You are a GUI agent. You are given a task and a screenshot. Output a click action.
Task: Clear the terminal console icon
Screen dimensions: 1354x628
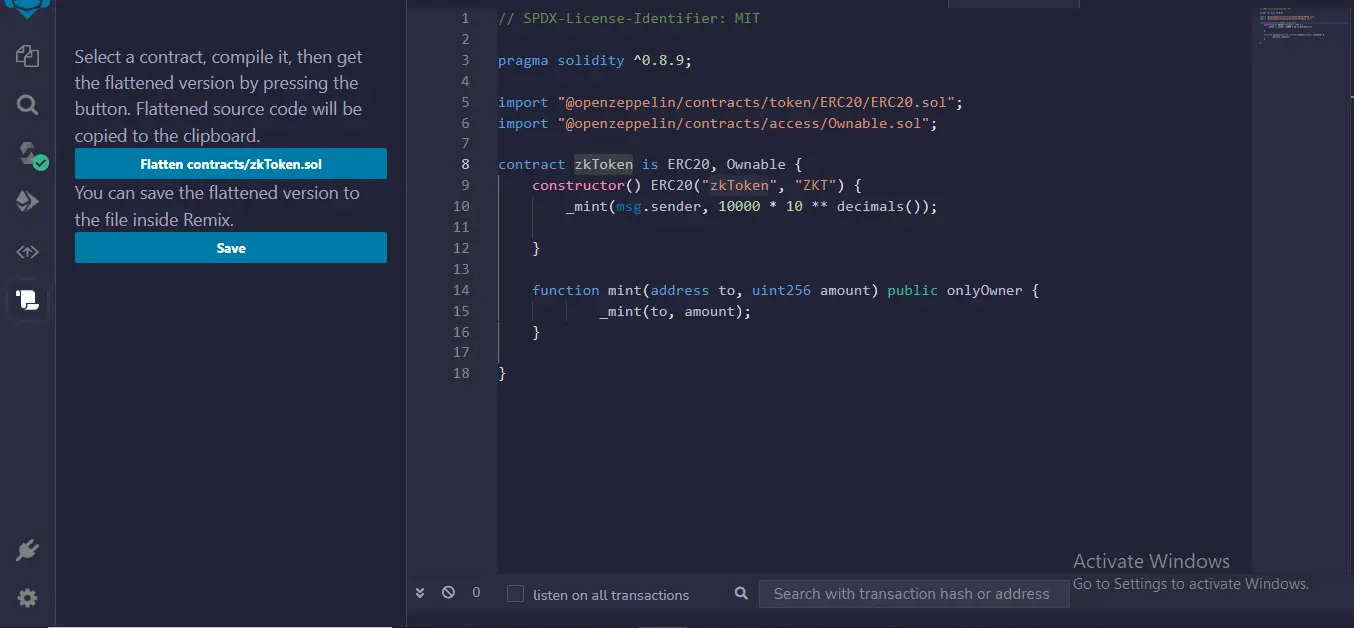(448, 593)
